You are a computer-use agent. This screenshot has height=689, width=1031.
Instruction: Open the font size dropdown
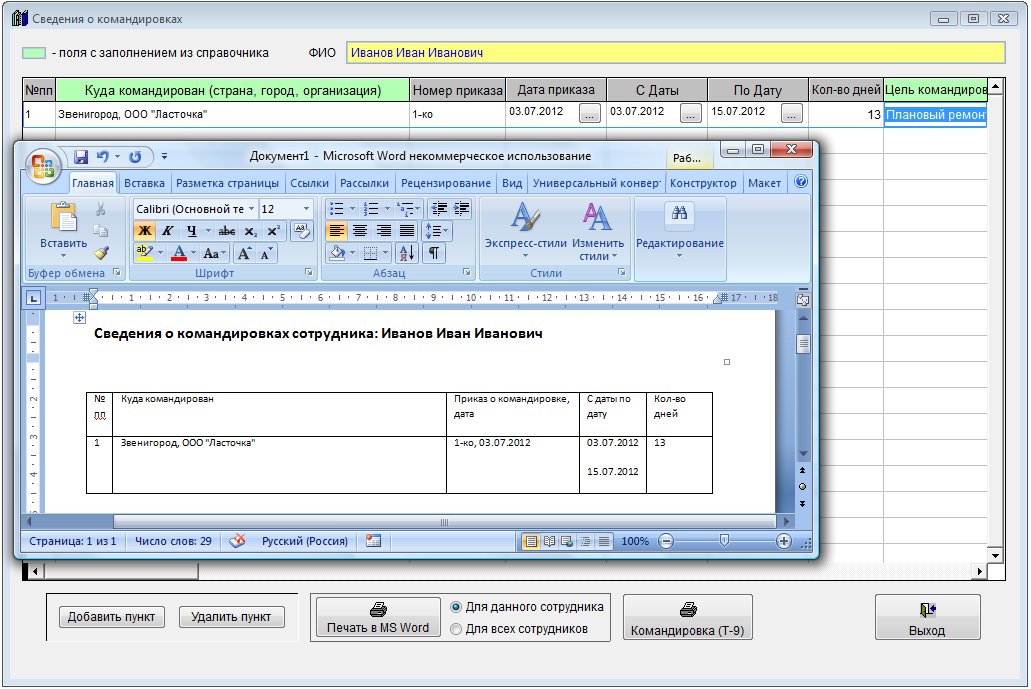tap(306, 209)
